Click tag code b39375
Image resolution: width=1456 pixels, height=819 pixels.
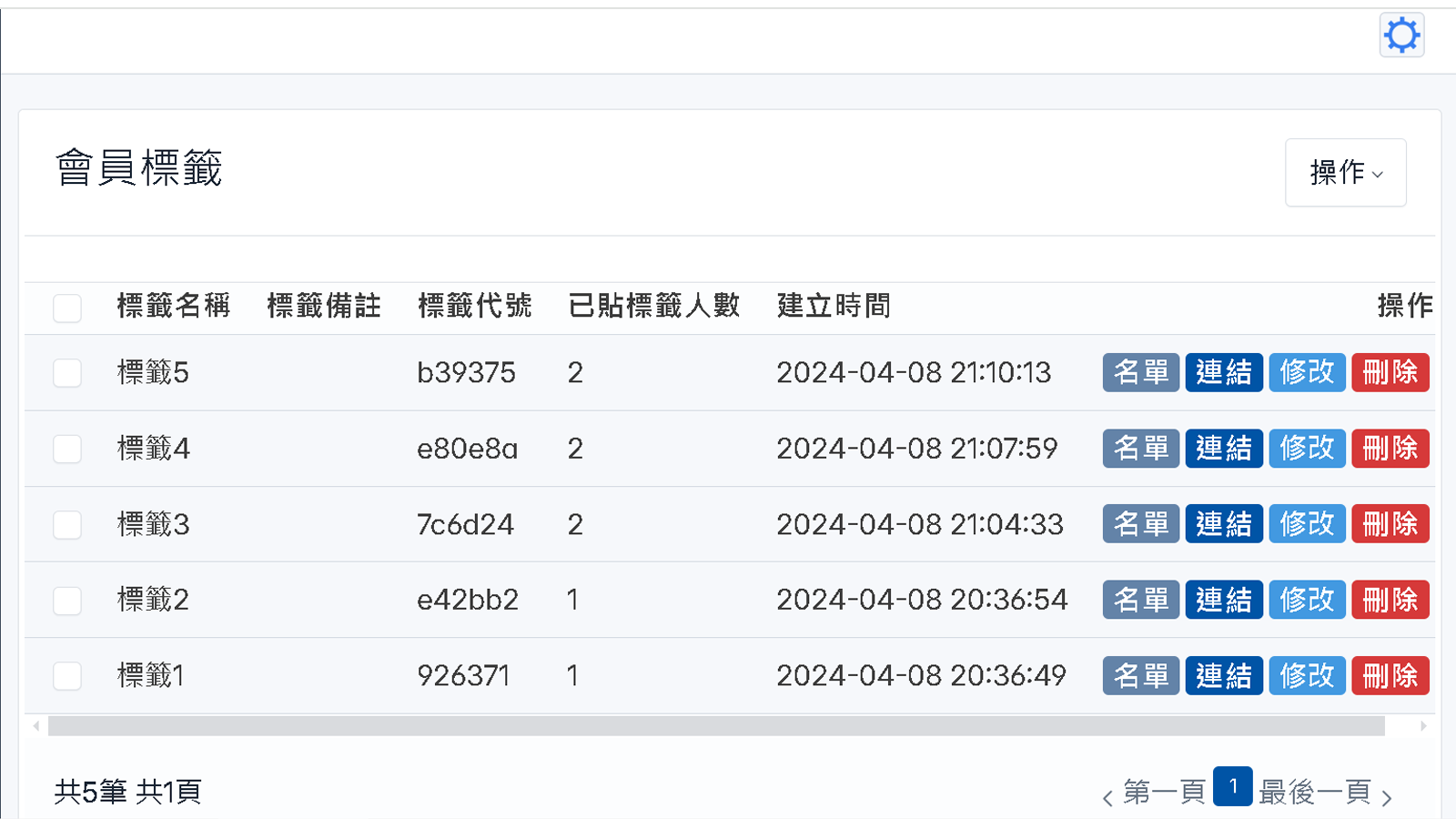point(466,372)
